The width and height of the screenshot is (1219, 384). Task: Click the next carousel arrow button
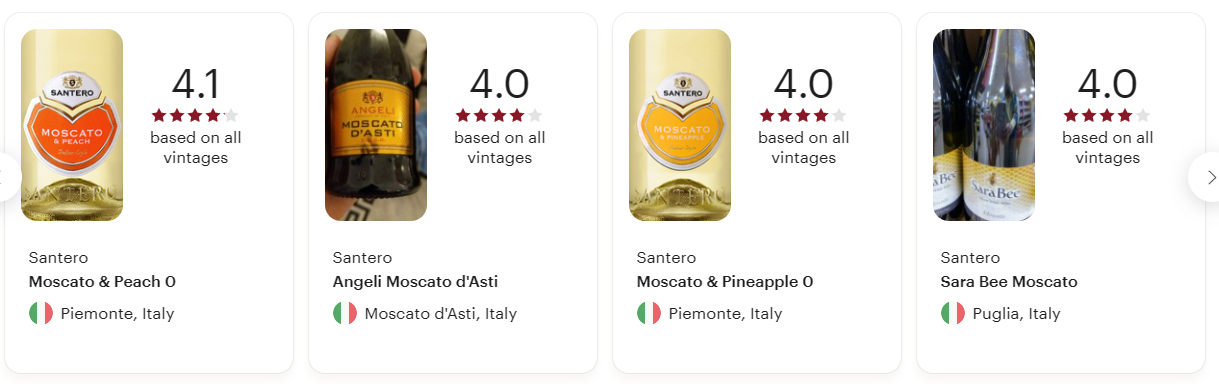(x=1206, y=177)
